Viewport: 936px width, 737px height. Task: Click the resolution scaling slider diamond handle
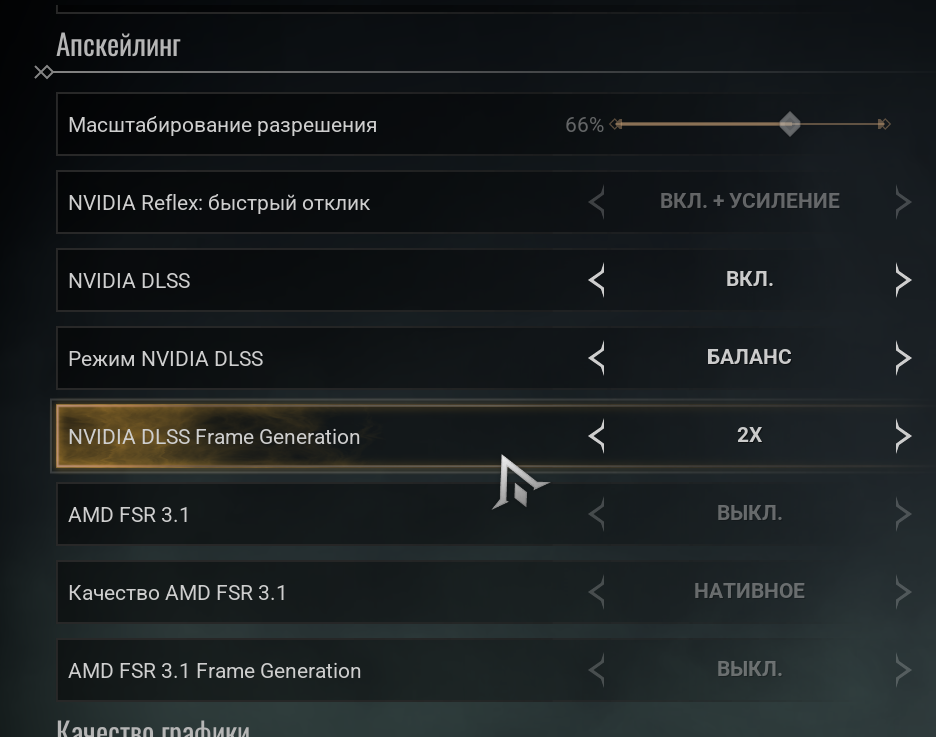[790, 124]
